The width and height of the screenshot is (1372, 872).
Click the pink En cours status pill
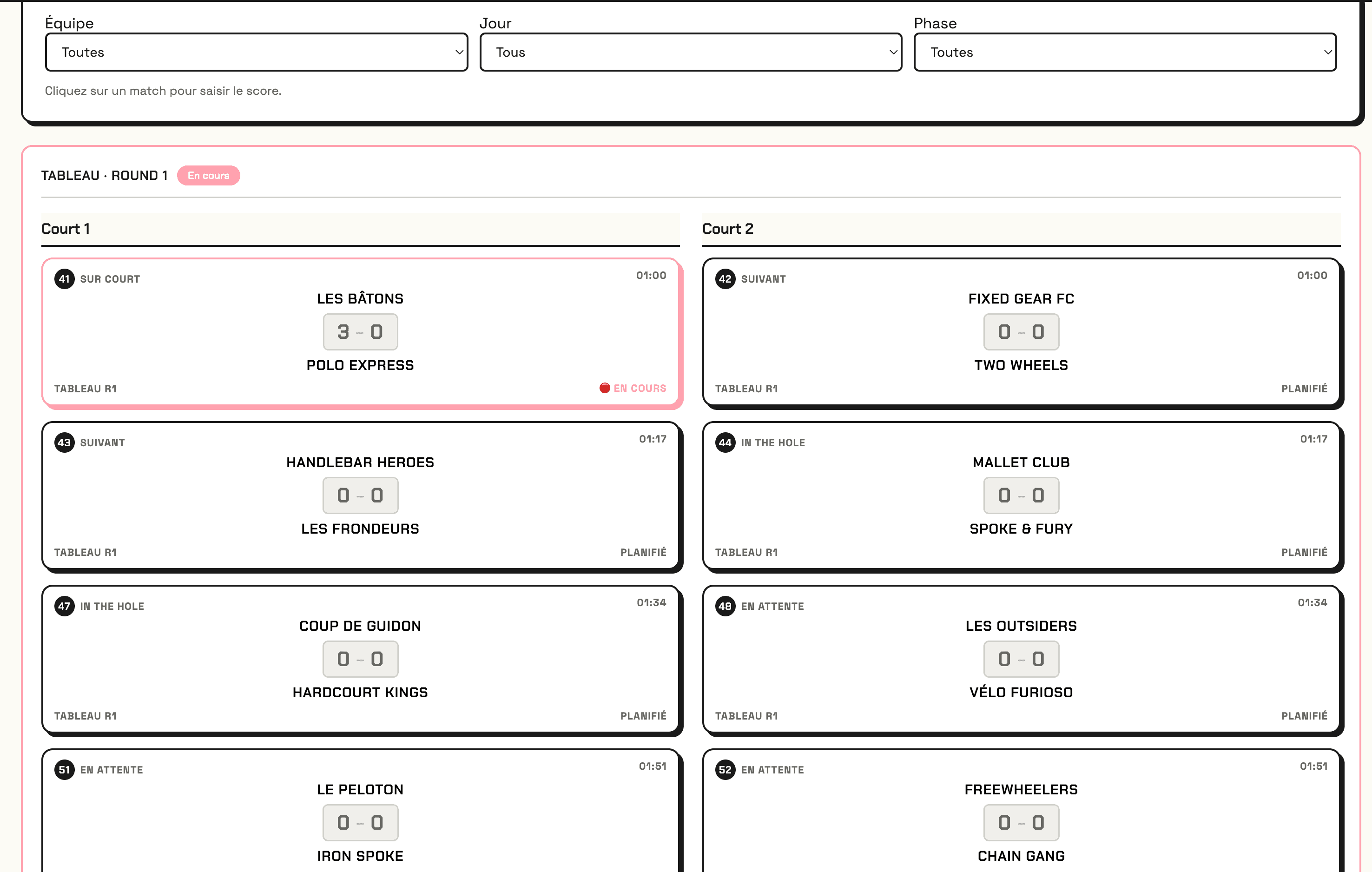tap(209, 175)
